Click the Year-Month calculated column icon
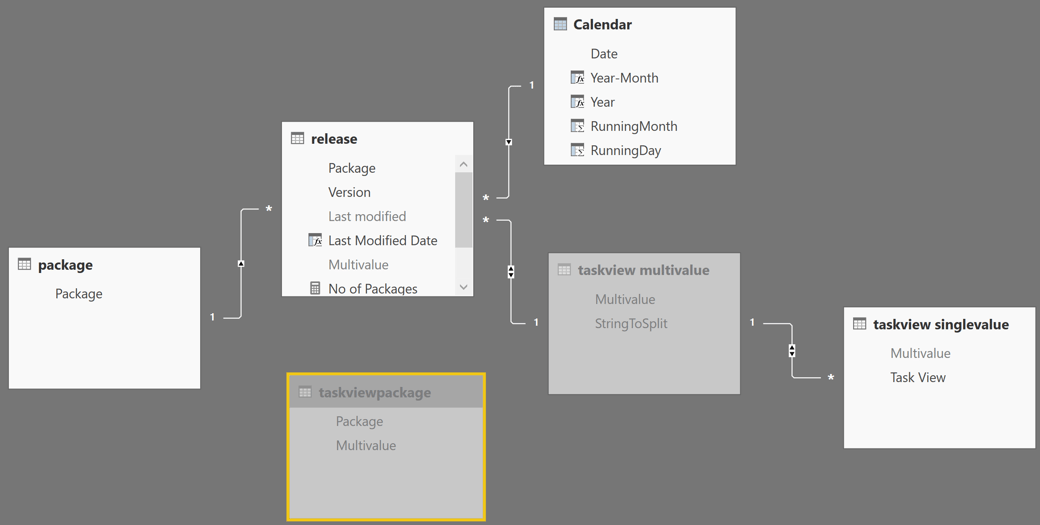The image size is (1040, 525). pos(577,78)
